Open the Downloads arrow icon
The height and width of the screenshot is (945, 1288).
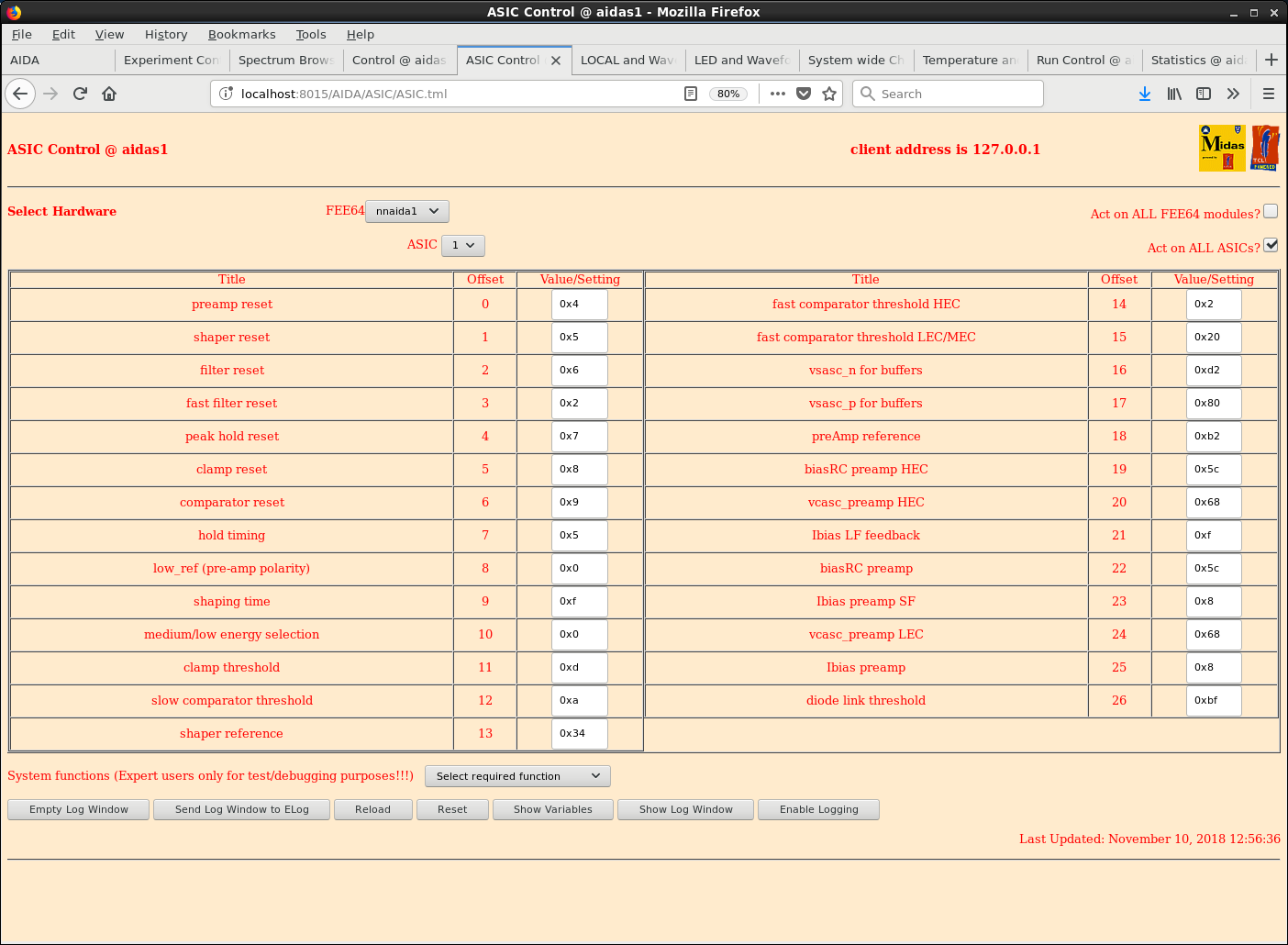coord(1144,94)
